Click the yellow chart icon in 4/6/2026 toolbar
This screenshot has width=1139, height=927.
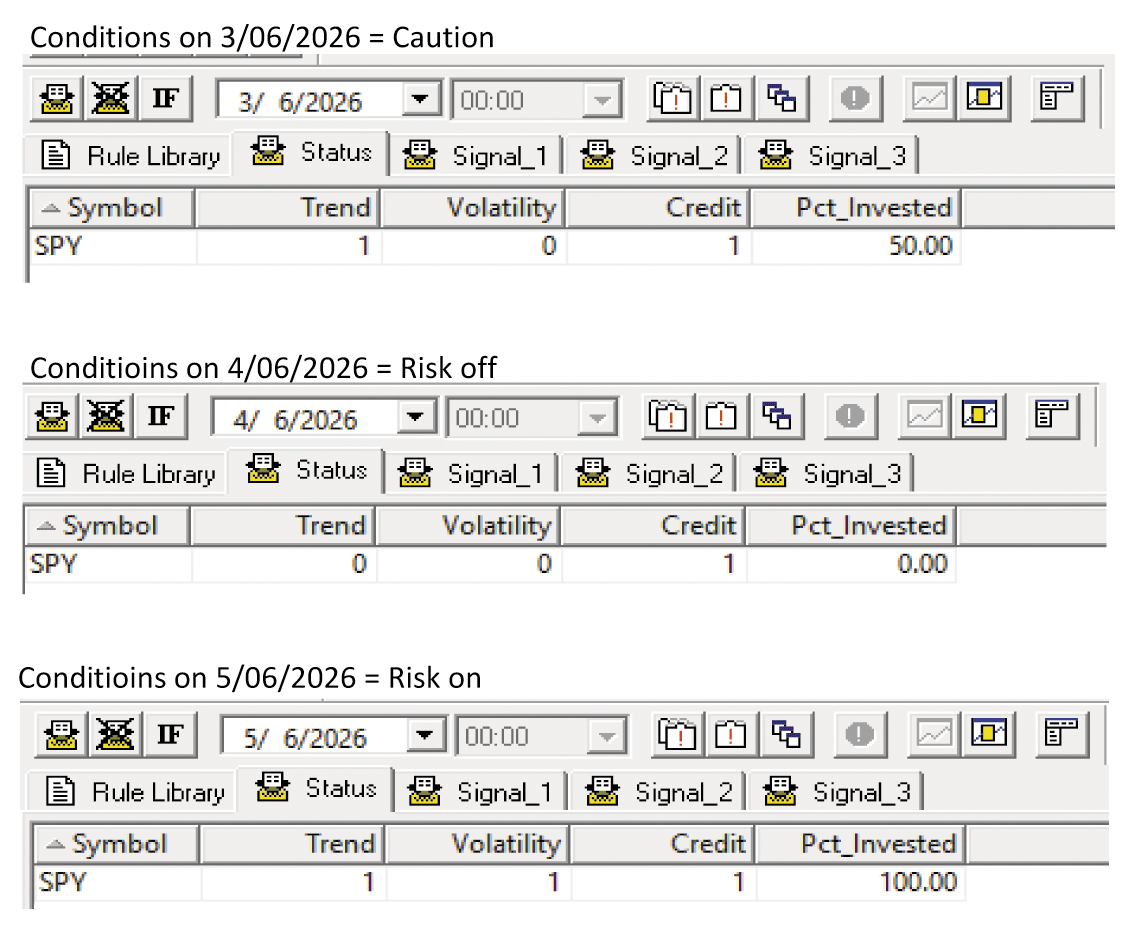click(979, 416)
